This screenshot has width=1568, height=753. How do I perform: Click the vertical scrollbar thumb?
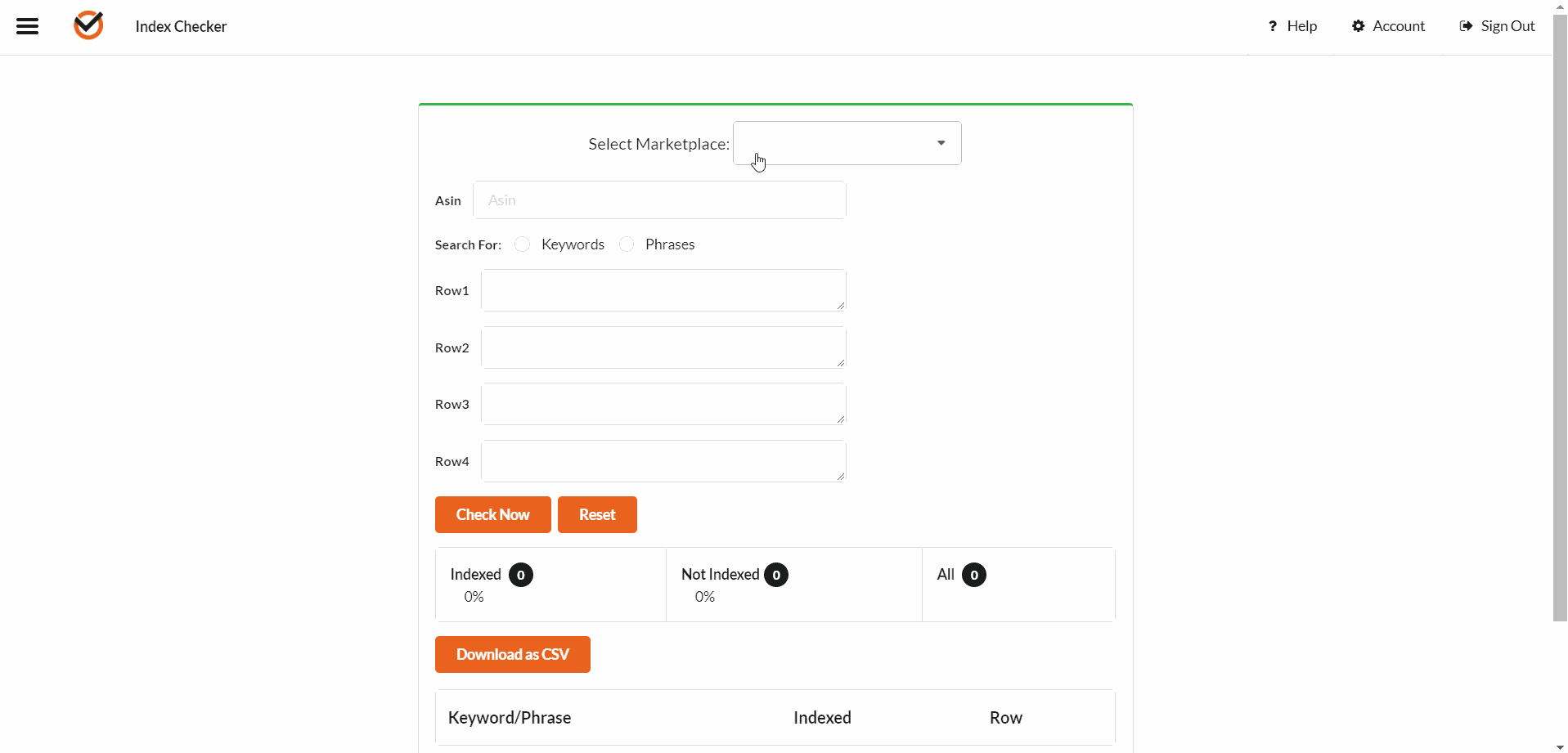coord(1560,319)
